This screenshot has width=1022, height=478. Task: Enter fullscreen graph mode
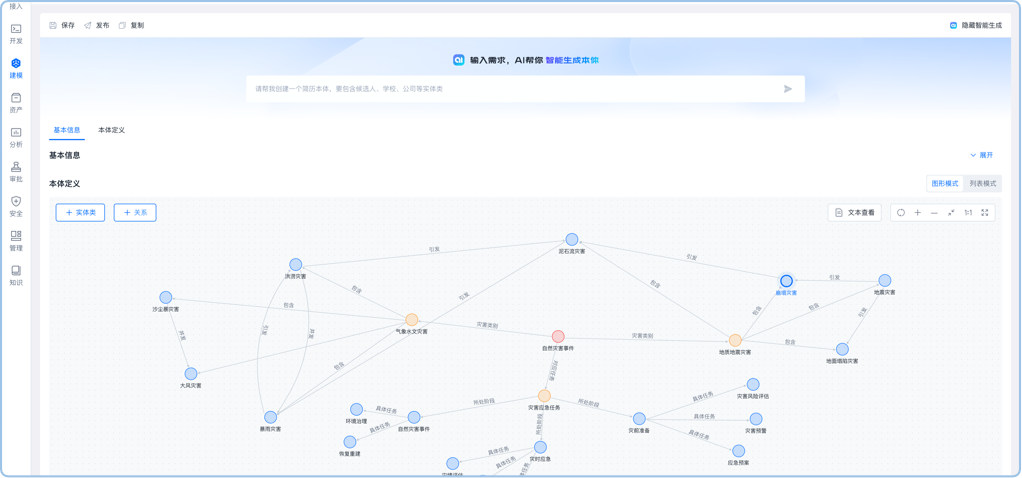pyautogui.click(x=985, y=213)
